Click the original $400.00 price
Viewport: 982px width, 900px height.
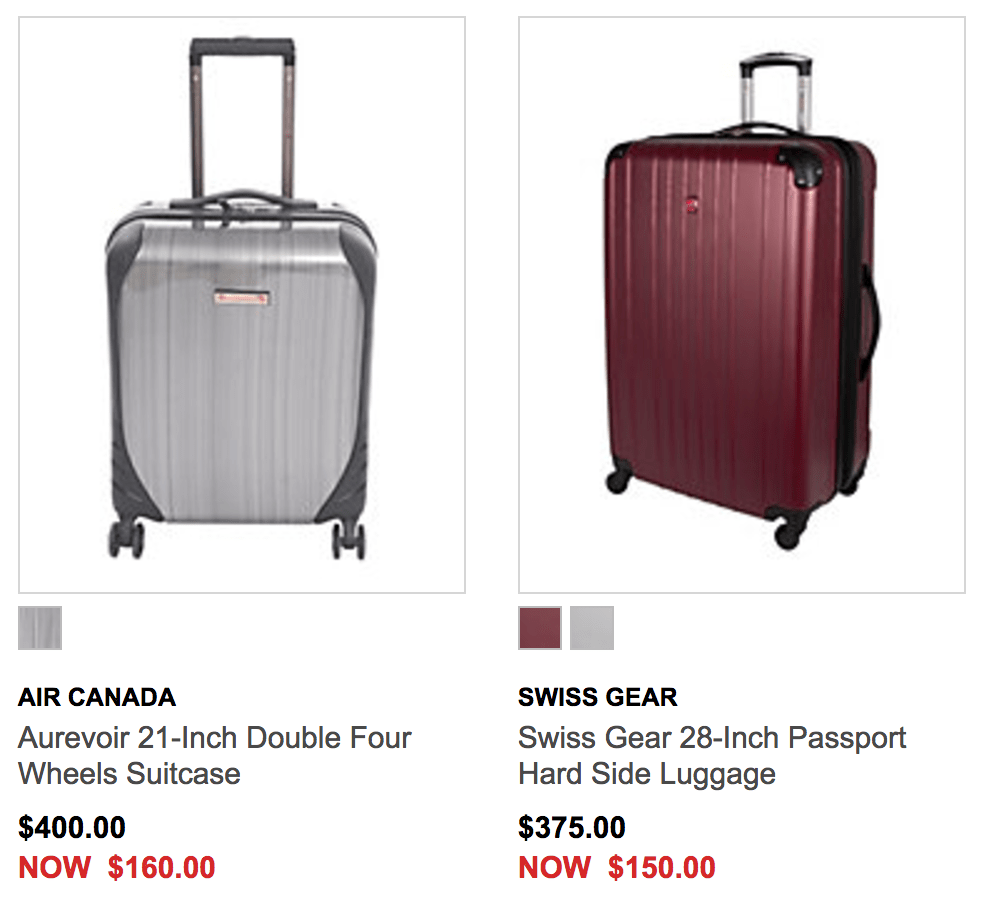coord(72,827)
